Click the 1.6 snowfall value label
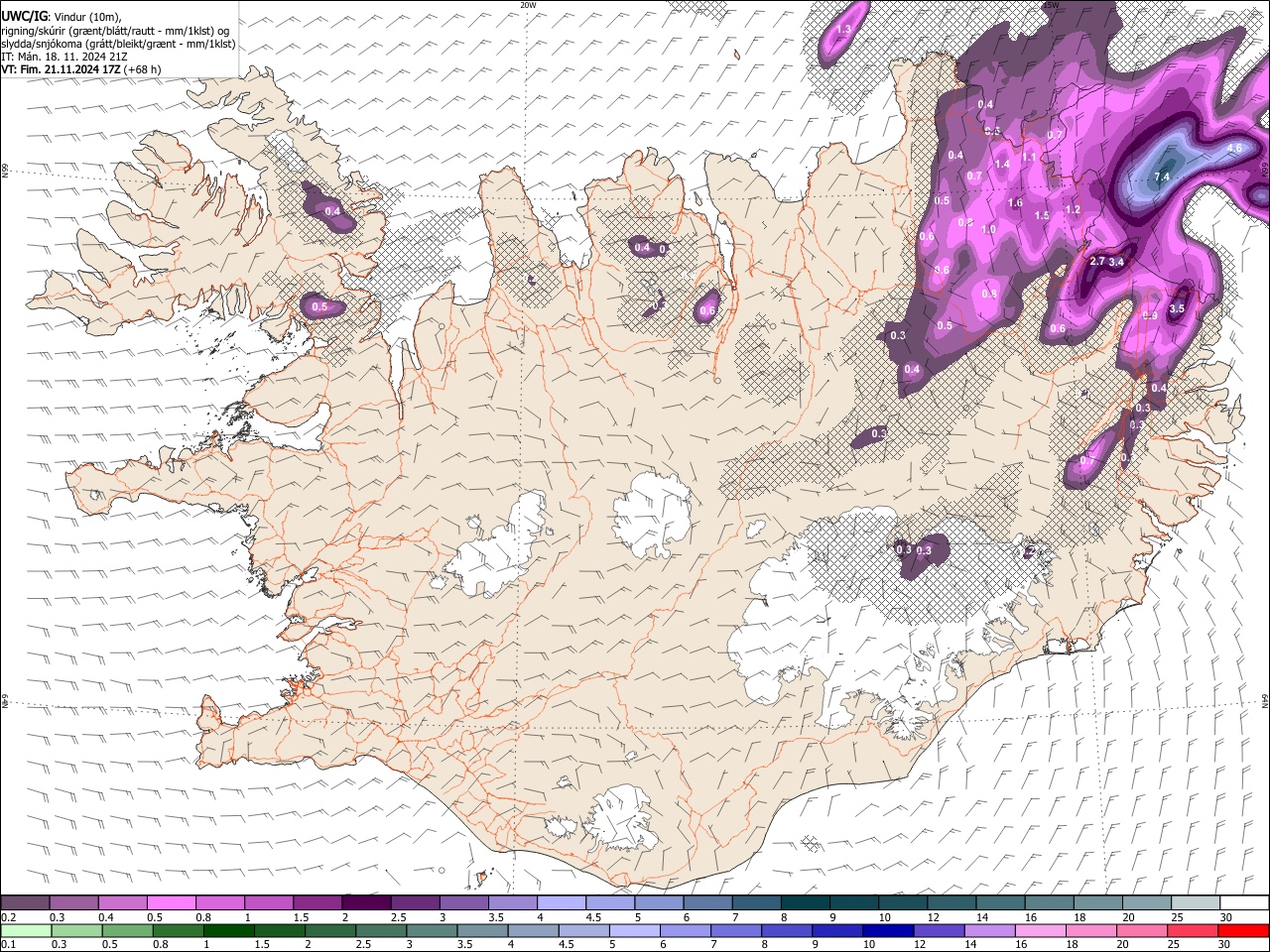The width and height of the screenshot is (1270, 952). coord(1015,202)
